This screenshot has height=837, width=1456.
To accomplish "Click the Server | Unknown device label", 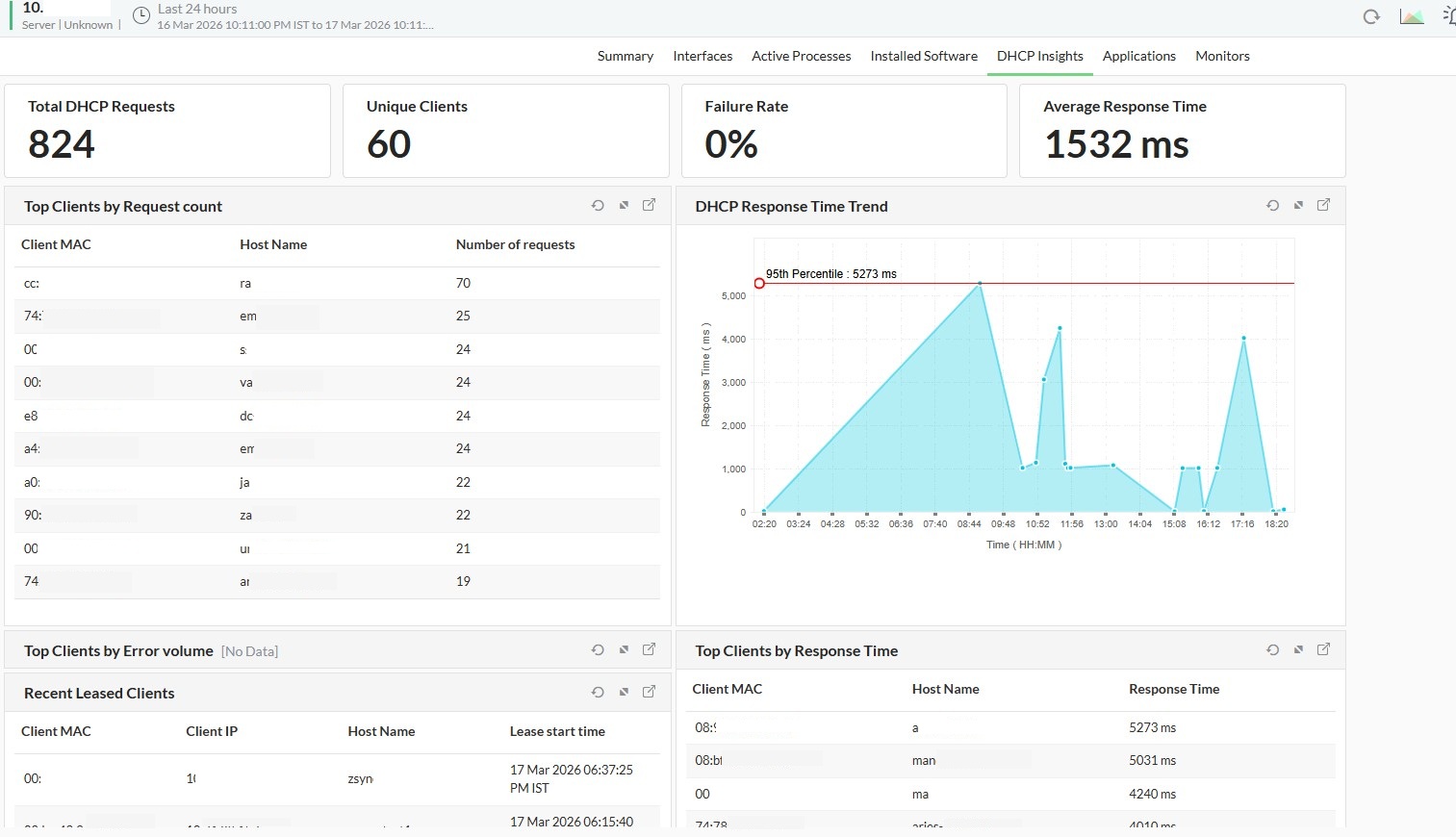I will coord(67,25).
